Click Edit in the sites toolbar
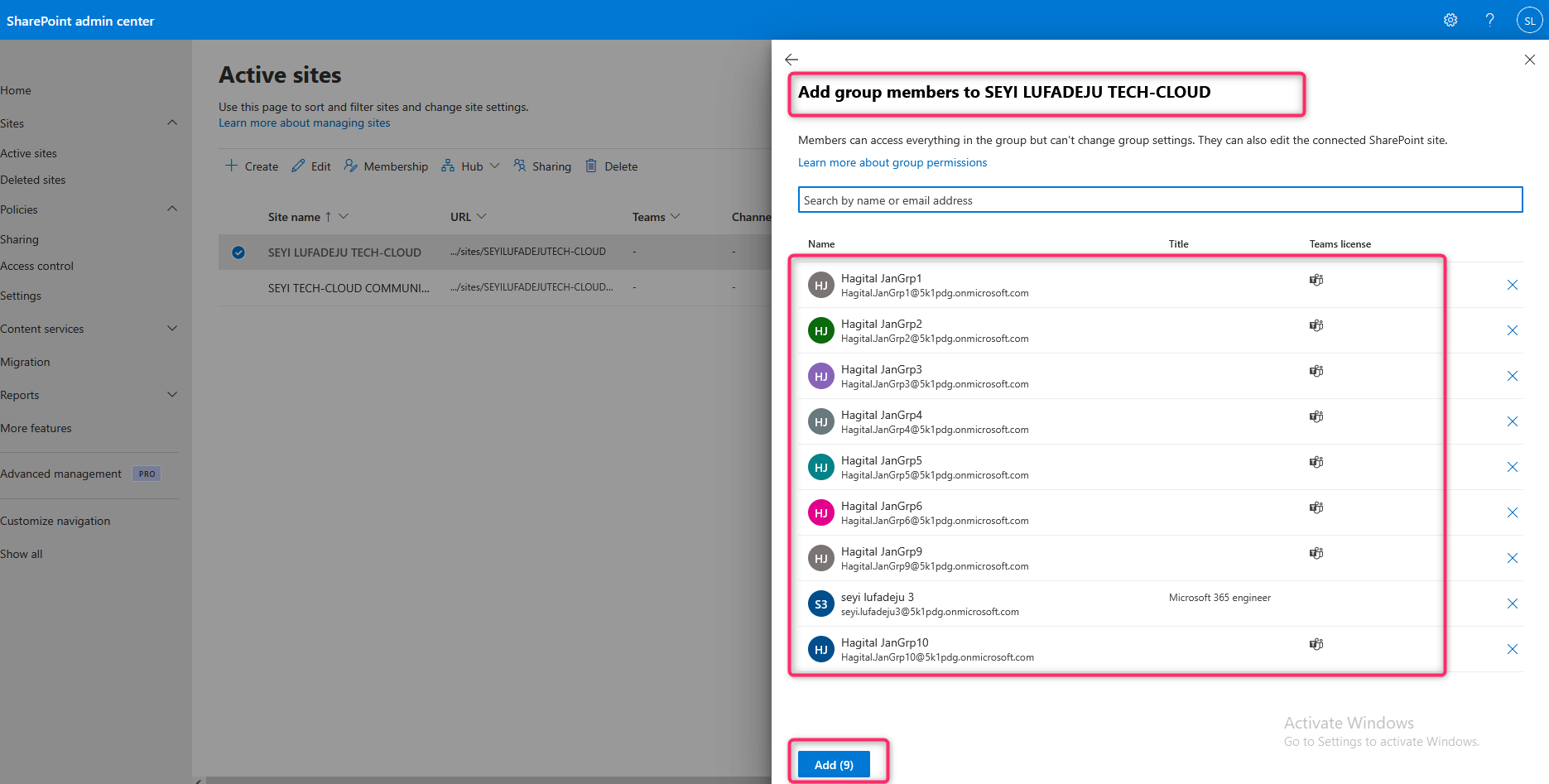This screenshot has width=1549, height=784. click(311, 166)
